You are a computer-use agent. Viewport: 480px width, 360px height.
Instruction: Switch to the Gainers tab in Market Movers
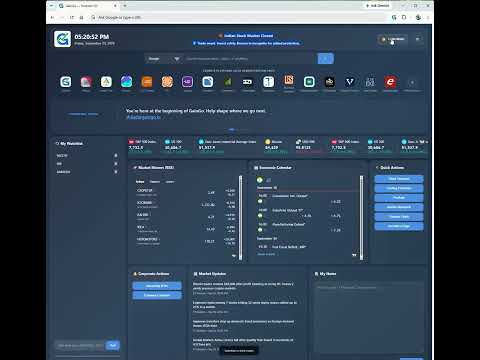(x=155, y=182)
